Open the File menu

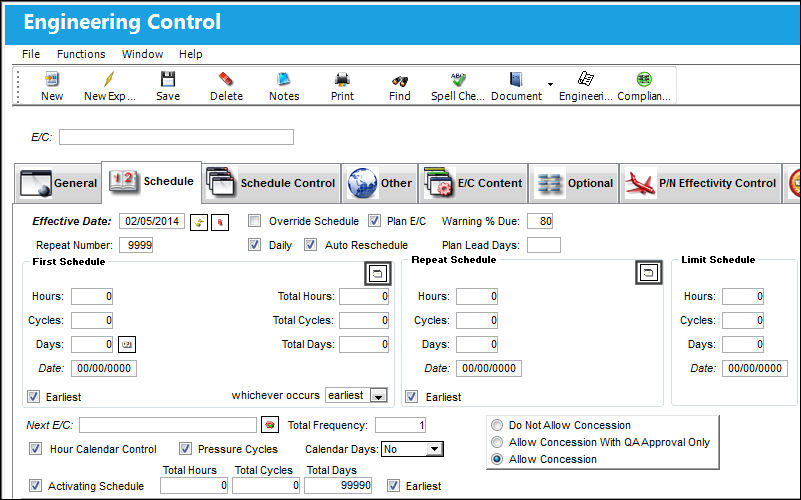click(31, 54)
